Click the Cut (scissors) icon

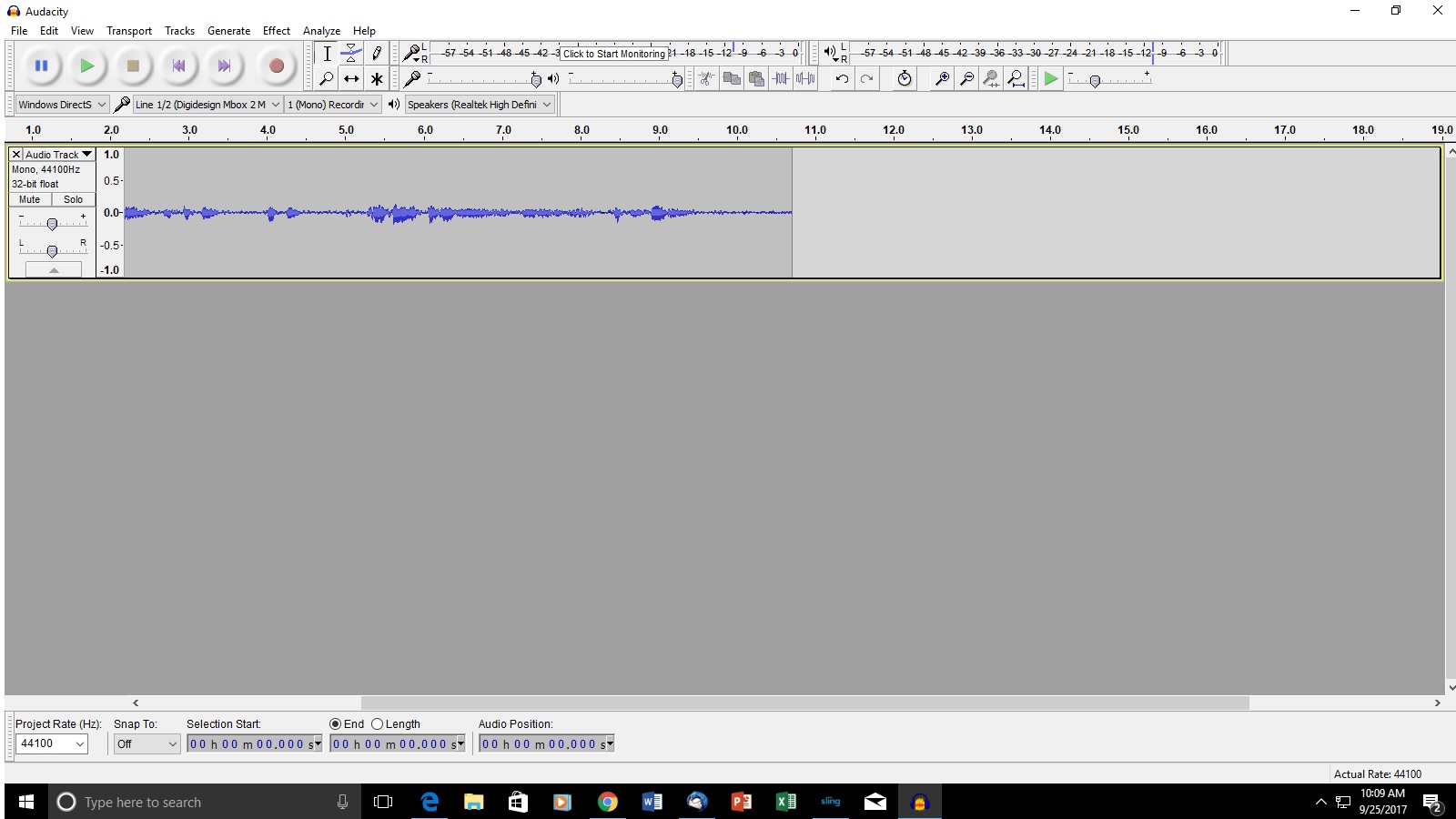(706, 79)
